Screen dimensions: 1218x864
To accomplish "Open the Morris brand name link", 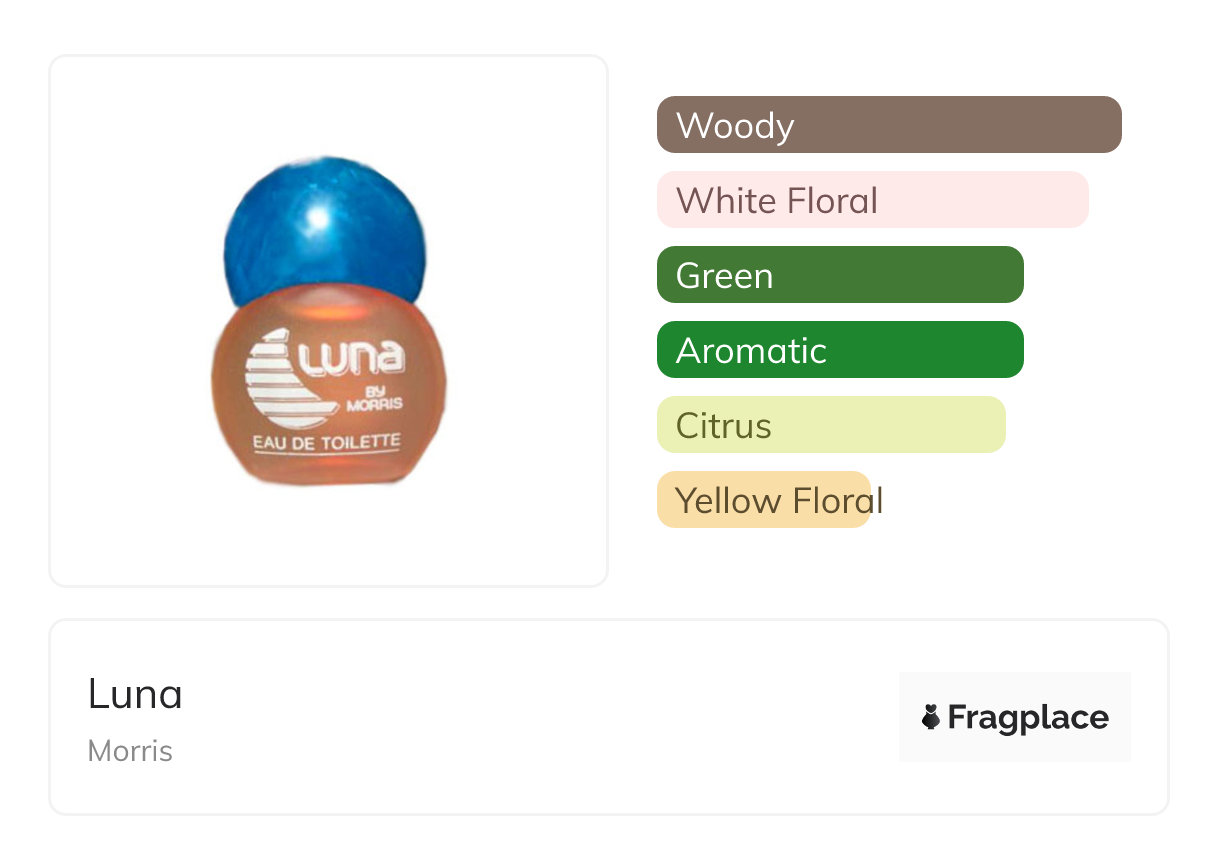I will click(x=130, y=751).
